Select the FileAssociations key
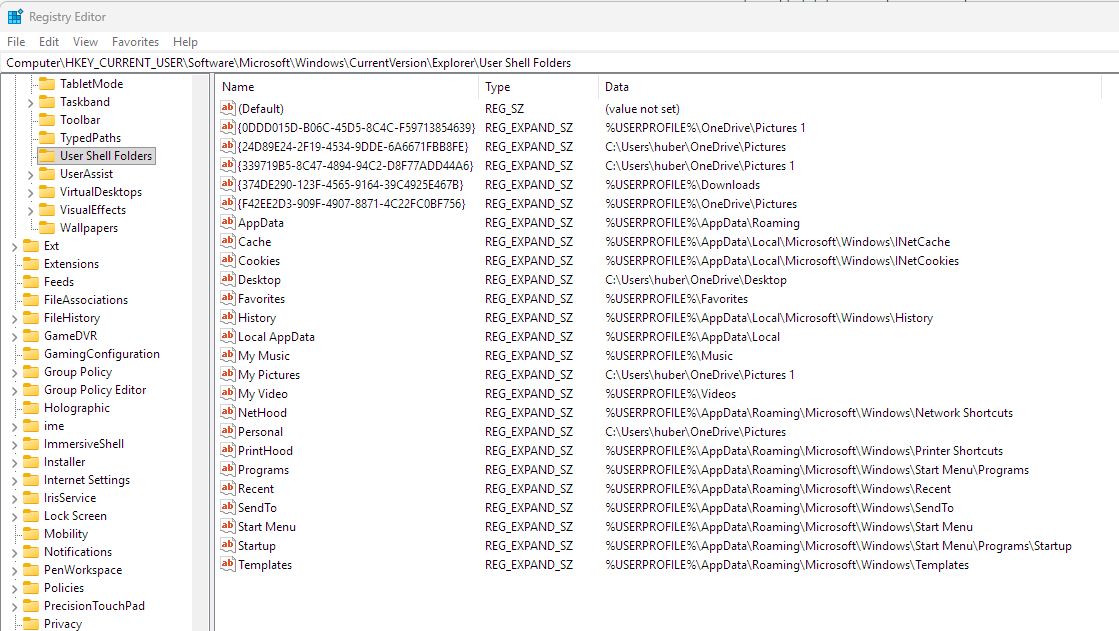Screen dimensions: 1119x631 pyautogui.click(x=86, y=300)
